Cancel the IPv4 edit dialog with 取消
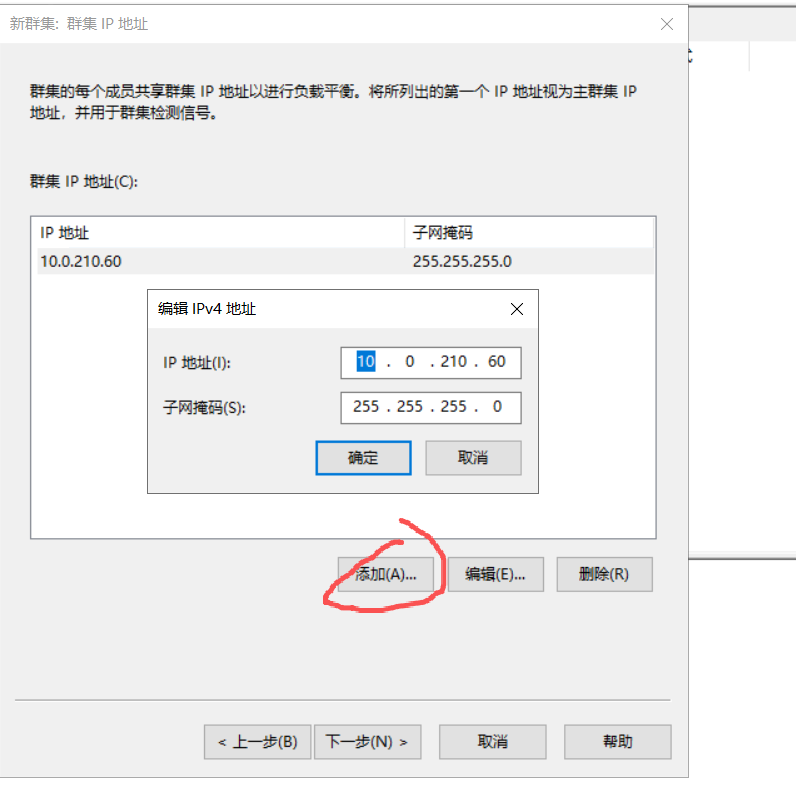The image size is (796, 799). pos(473,458)
